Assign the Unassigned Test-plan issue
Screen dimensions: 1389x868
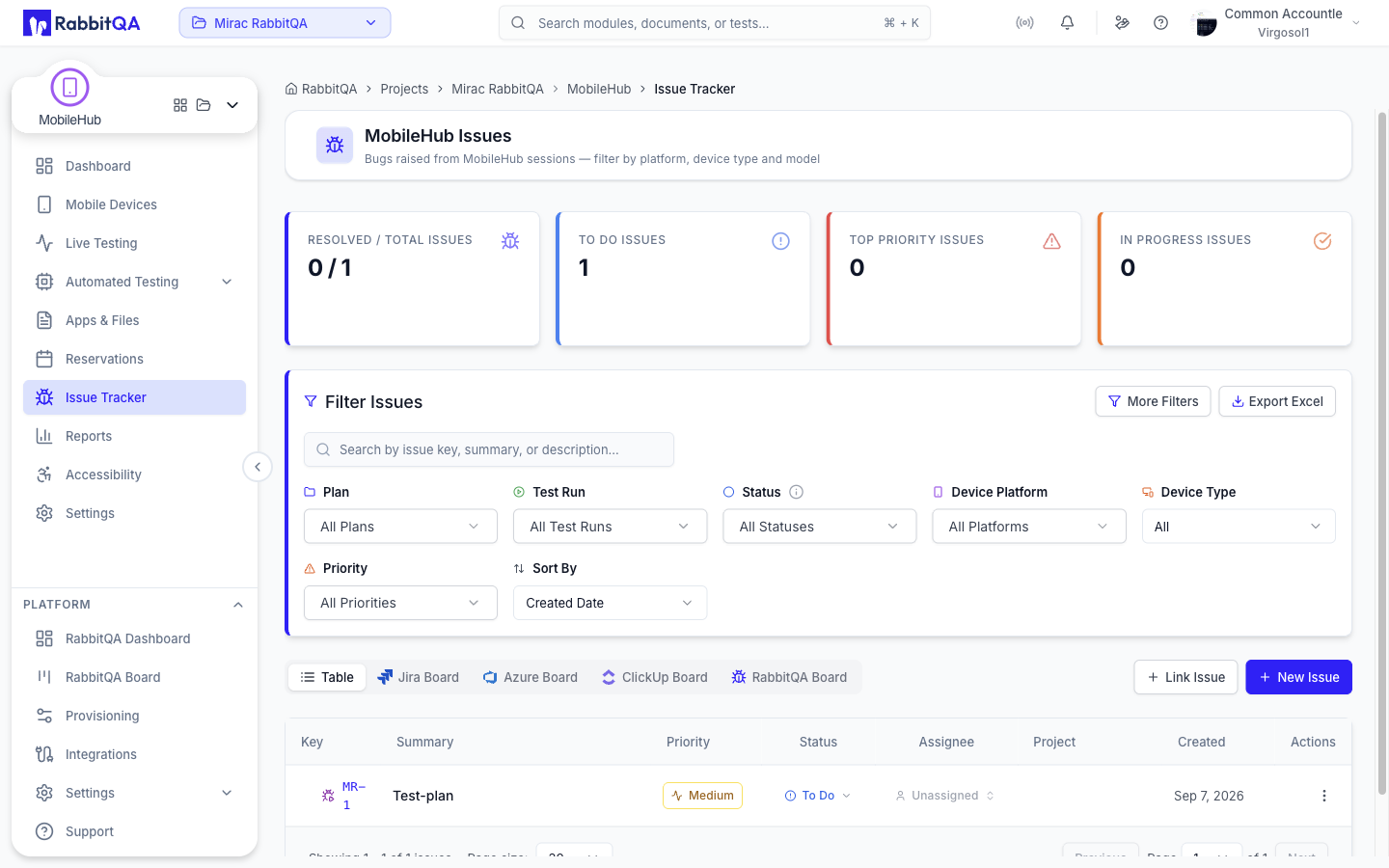(x=944, y=796)
